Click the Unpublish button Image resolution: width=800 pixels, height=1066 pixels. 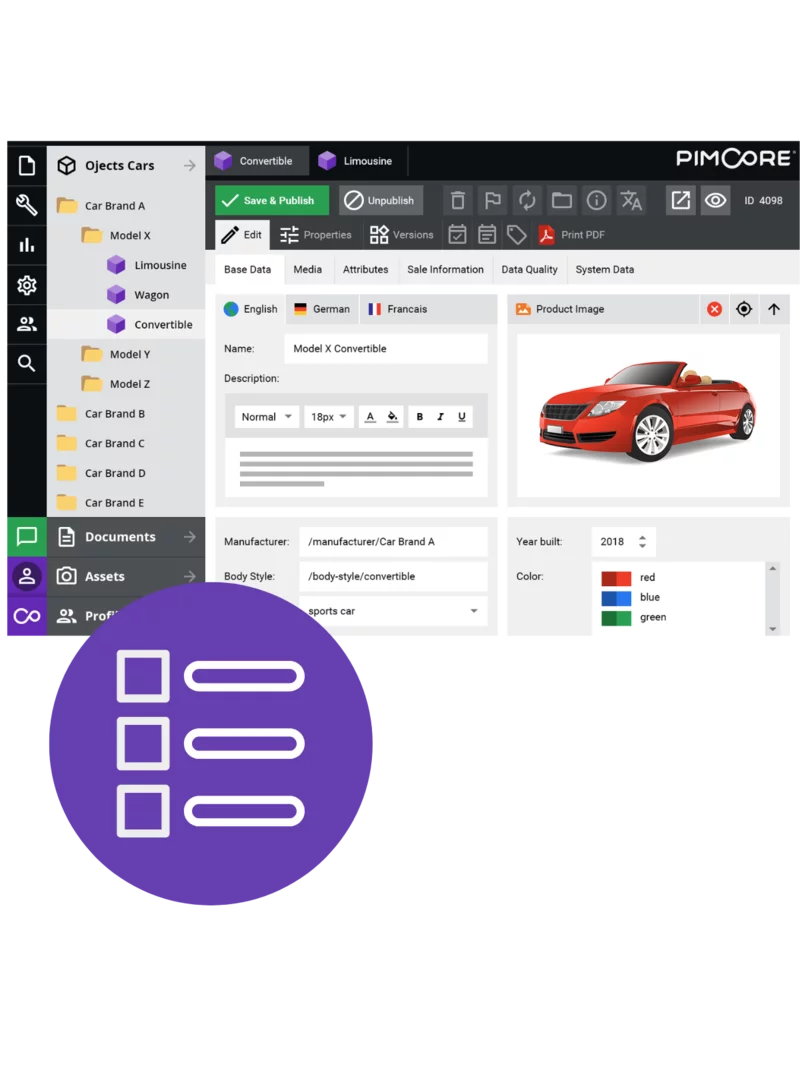pos(380,200)
